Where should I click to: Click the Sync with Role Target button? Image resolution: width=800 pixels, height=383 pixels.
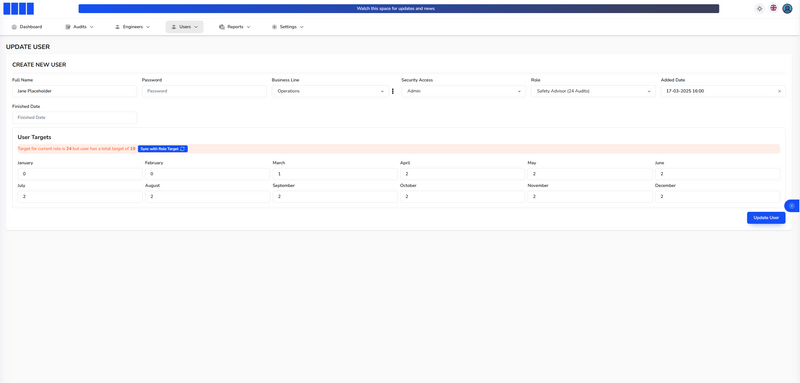[x=163, y=149]
